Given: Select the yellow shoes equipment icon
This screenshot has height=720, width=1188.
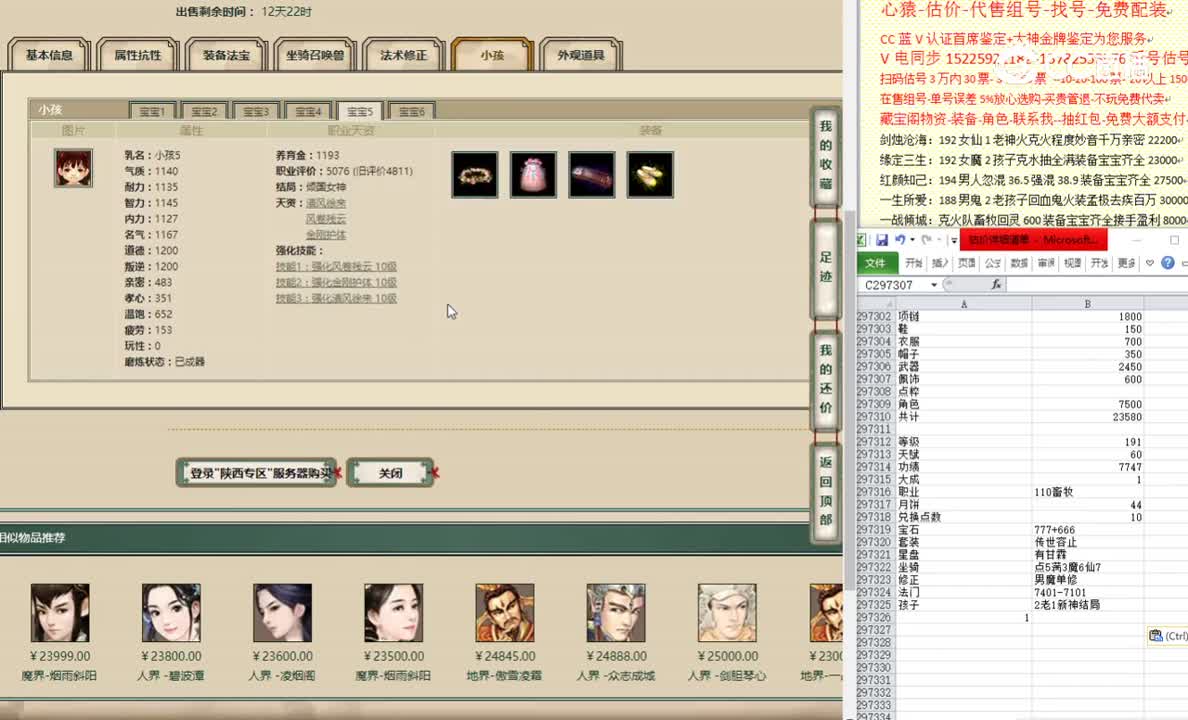Looking at the screenshot, I should 650,174.
